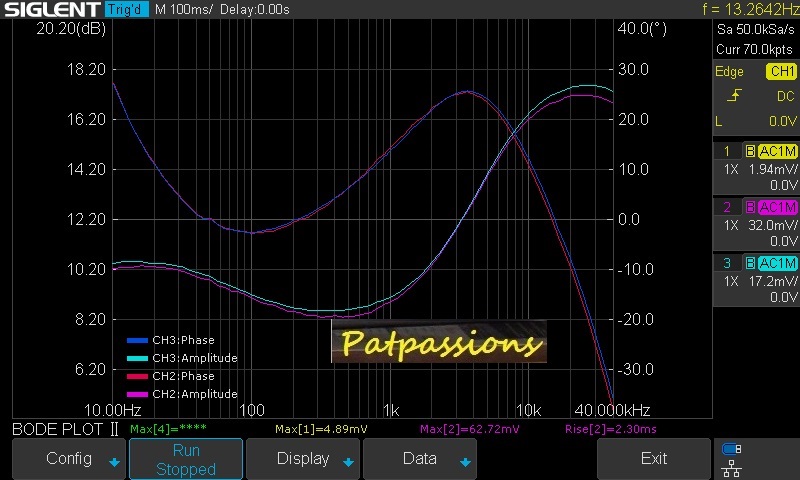Screen dimensions: 800x480
Task: Select the channel 1 yellow number badge
Action: click(x=727, y=151)
